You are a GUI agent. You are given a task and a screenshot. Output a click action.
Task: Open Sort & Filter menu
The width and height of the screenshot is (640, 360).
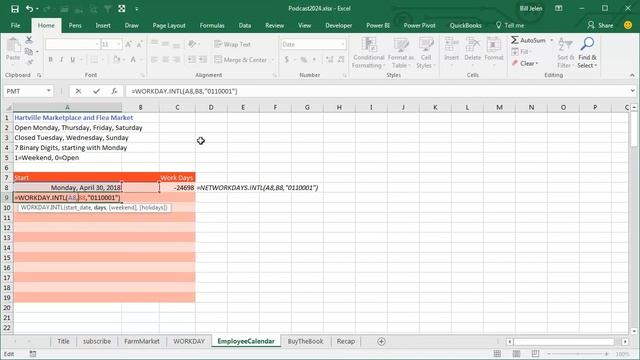click(565, 53)
